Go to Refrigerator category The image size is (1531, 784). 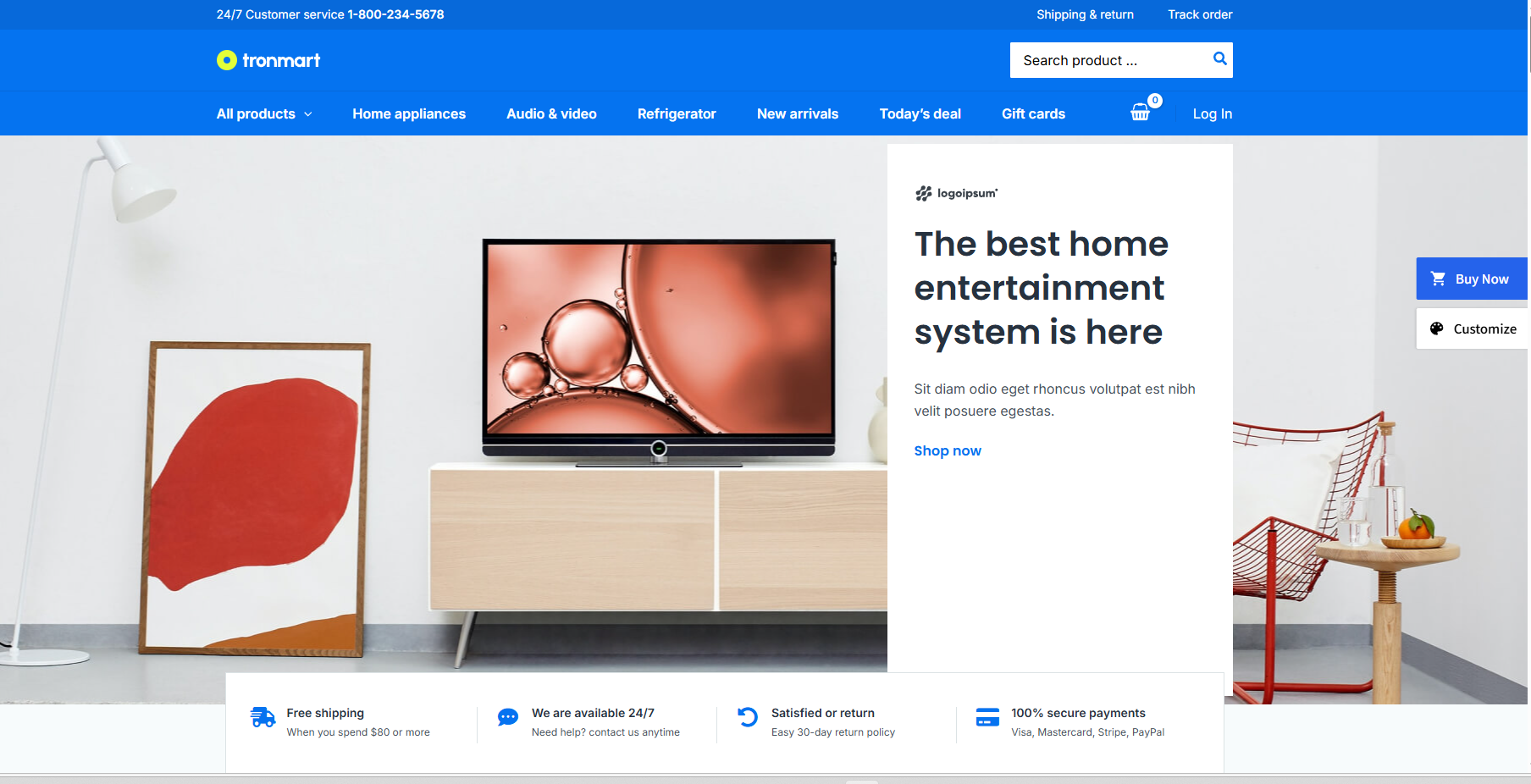coord(677,113)
